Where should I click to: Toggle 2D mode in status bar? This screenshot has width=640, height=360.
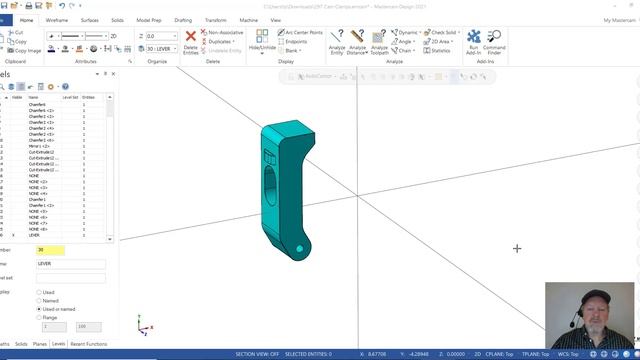click(x=477, y=354)
